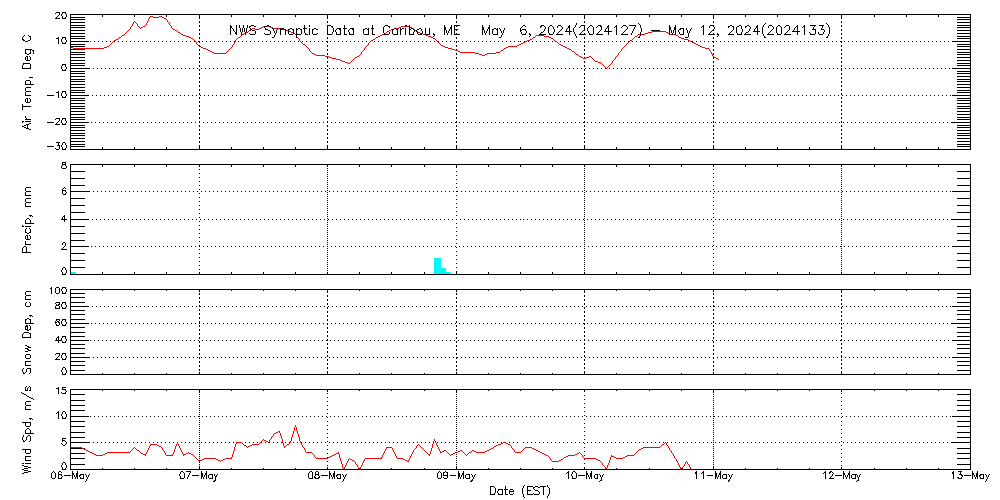1000x500 pixels.
Task: Click the 100 tick on the snow depth axis
Action: pyautogui.click(x=57, y=291)
